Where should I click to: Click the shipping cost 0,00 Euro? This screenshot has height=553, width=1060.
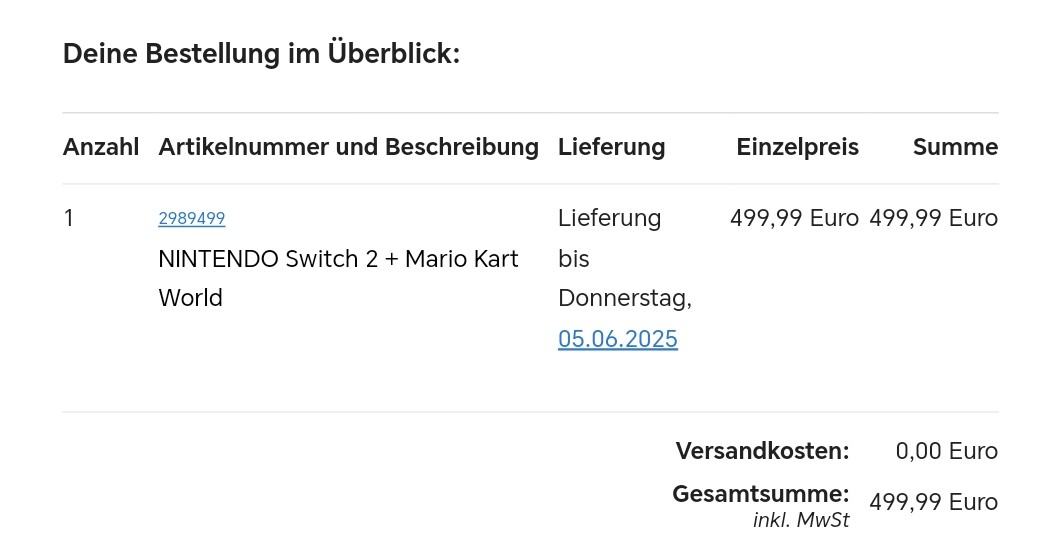[x=946, y=451]
